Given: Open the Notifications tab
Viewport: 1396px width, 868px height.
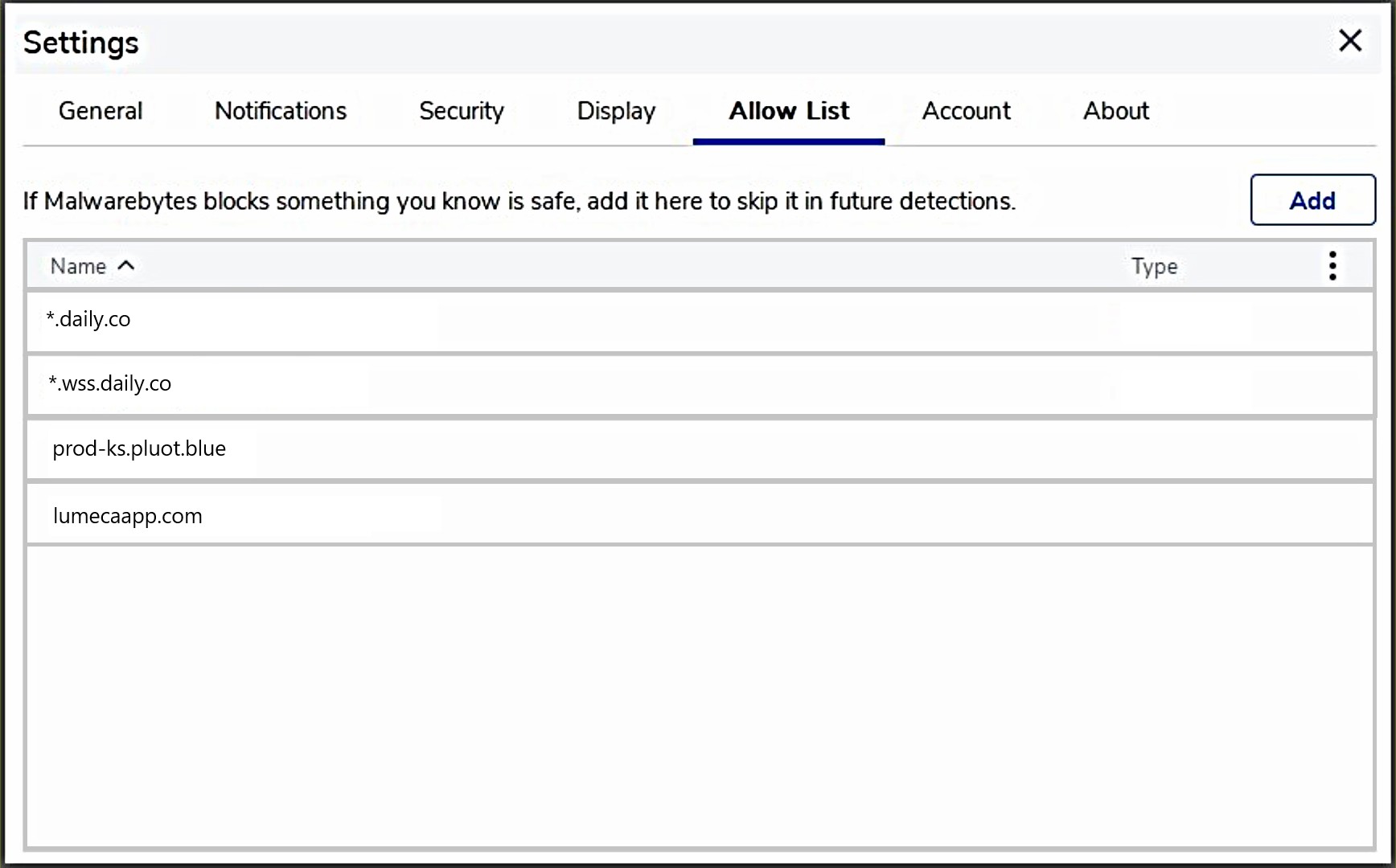Looking at the screenshot, I should tap(281, 111).
